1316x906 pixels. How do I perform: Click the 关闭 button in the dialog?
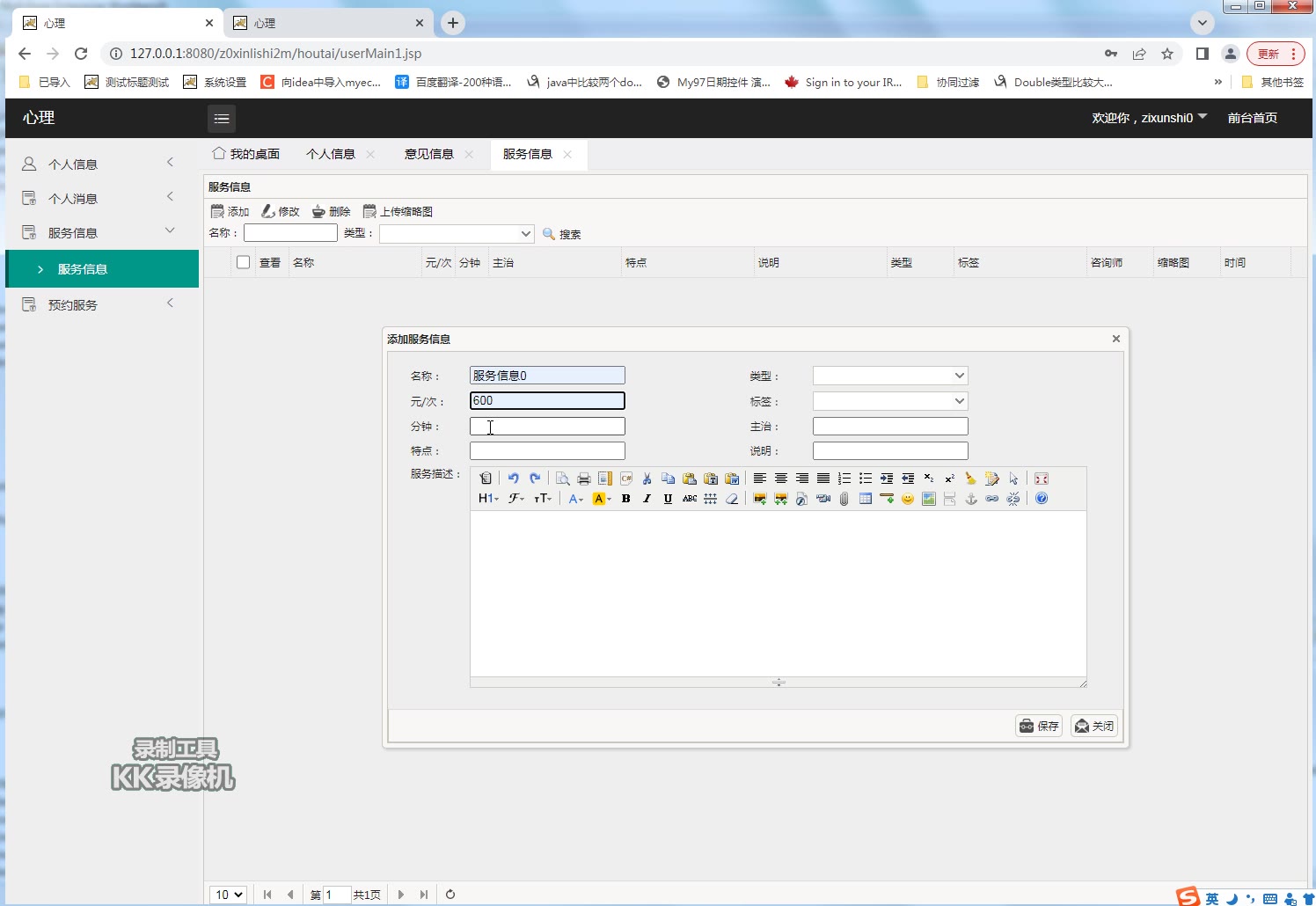[1094, 726]
